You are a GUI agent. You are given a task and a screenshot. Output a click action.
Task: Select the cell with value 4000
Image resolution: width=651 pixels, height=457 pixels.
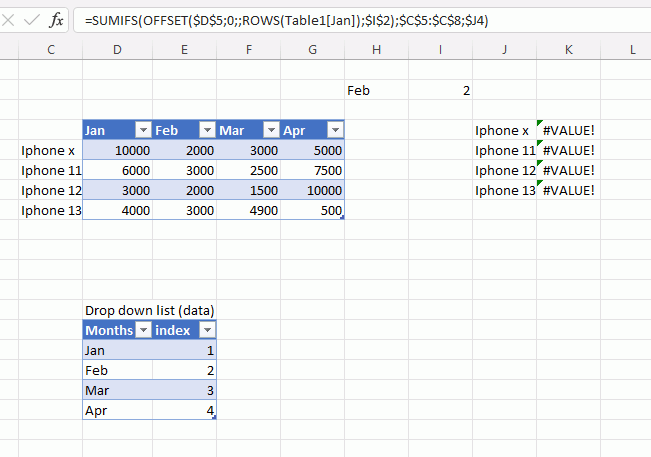[x=117, y=210]
